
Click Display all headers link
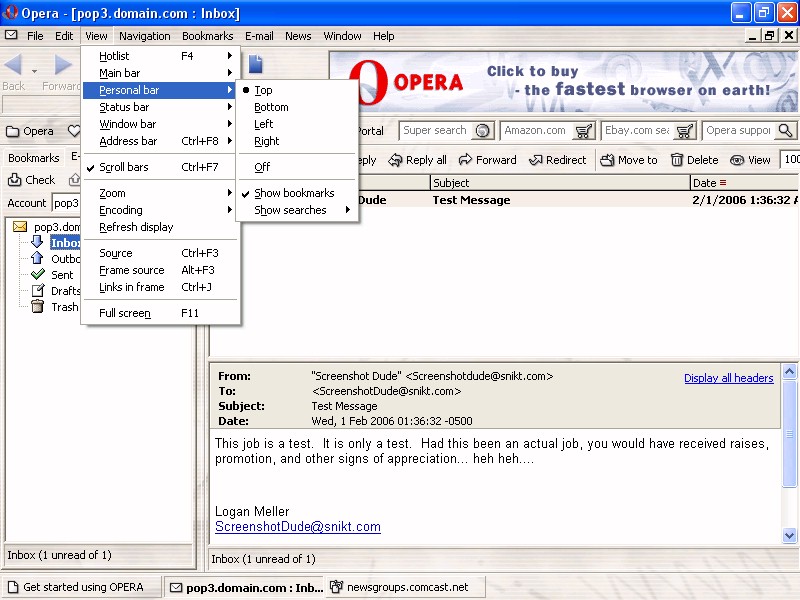point(729,378)
